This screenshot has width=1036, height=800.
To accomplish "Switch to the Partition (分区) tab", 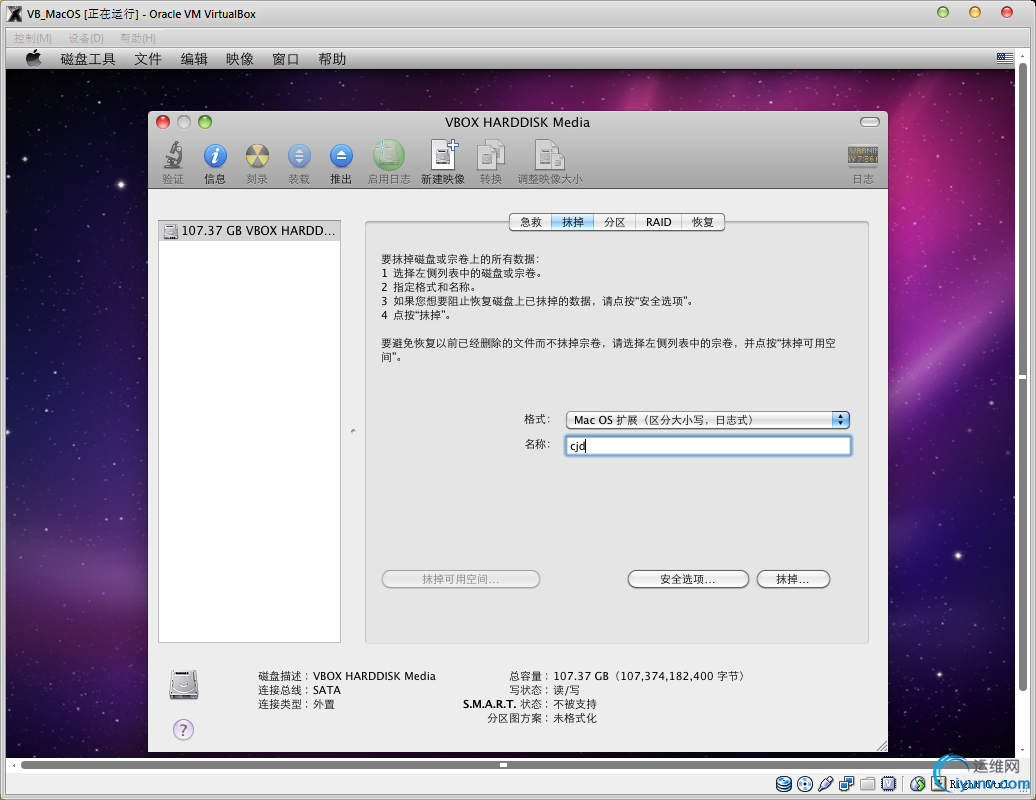I will [x=614, y=222].
